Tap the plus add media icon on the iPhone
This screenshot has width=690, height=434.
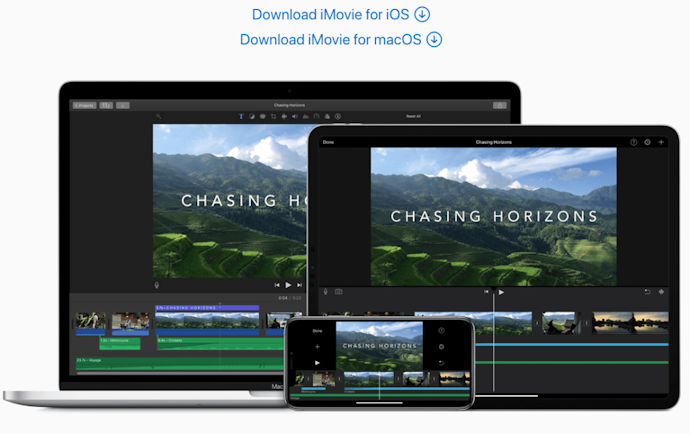pyautogui.click(x=317, y=347)
